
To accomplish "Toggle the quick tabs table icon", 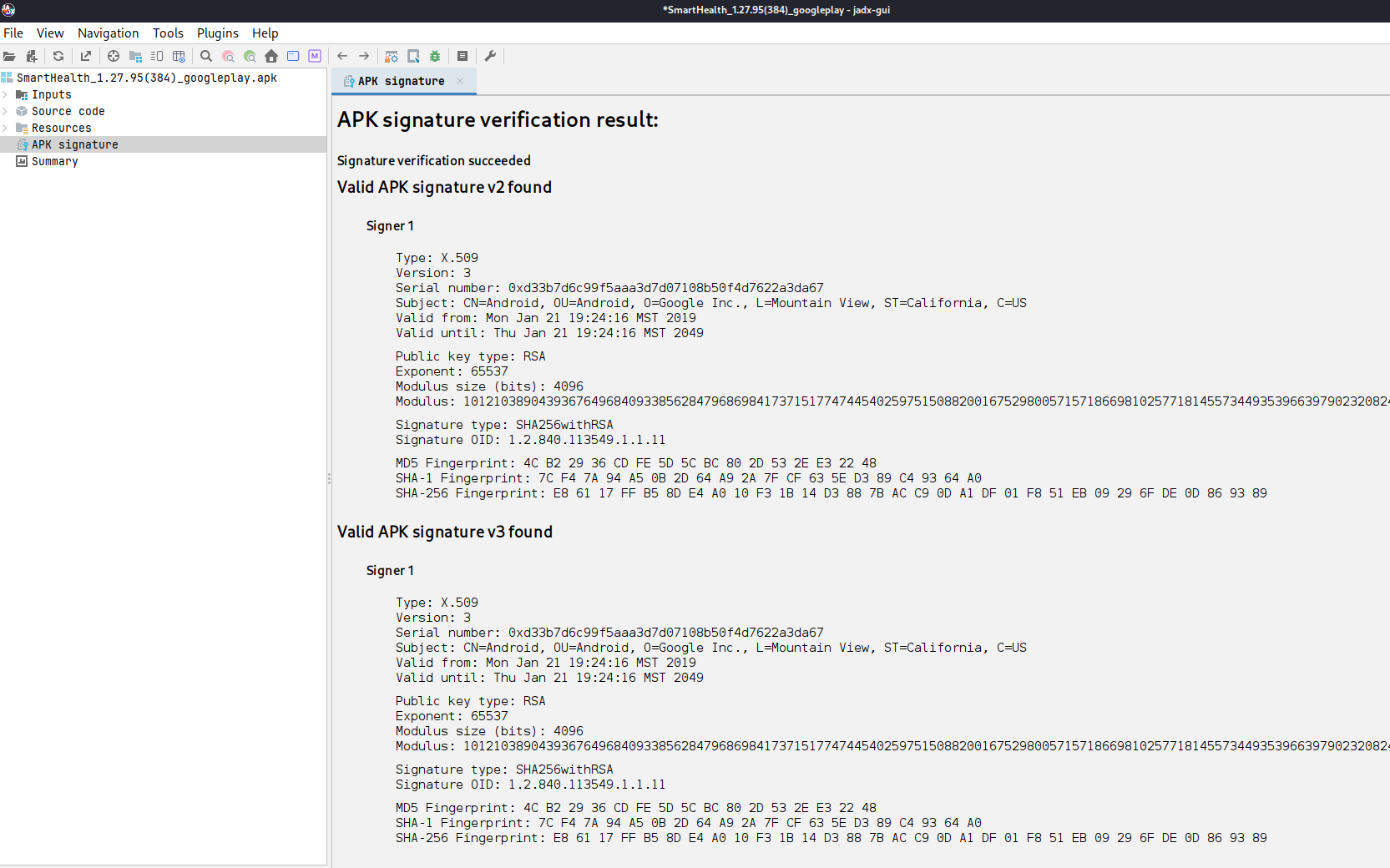I will (x=179, y=56).
